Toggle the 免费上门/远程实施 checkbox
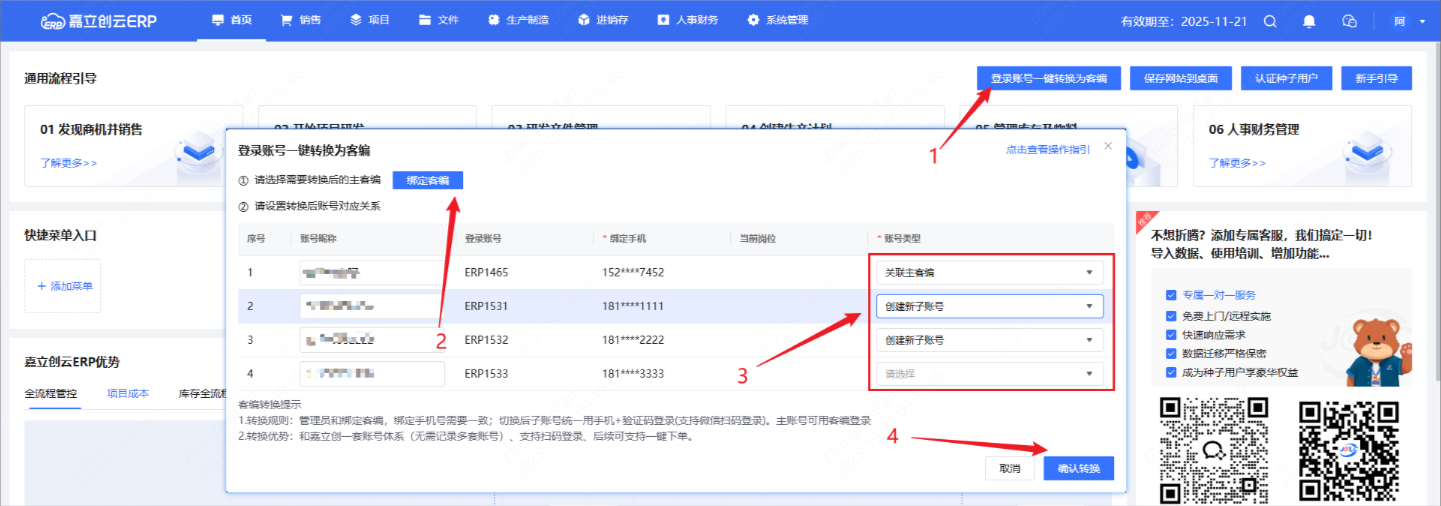Screen dimensions: 1441x506 tap(1171, 315)
